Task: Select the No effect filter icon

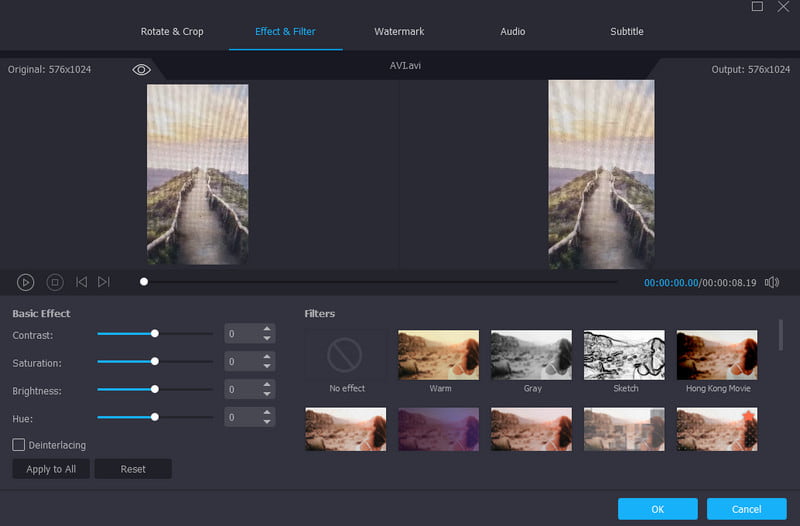Action: 346,355
